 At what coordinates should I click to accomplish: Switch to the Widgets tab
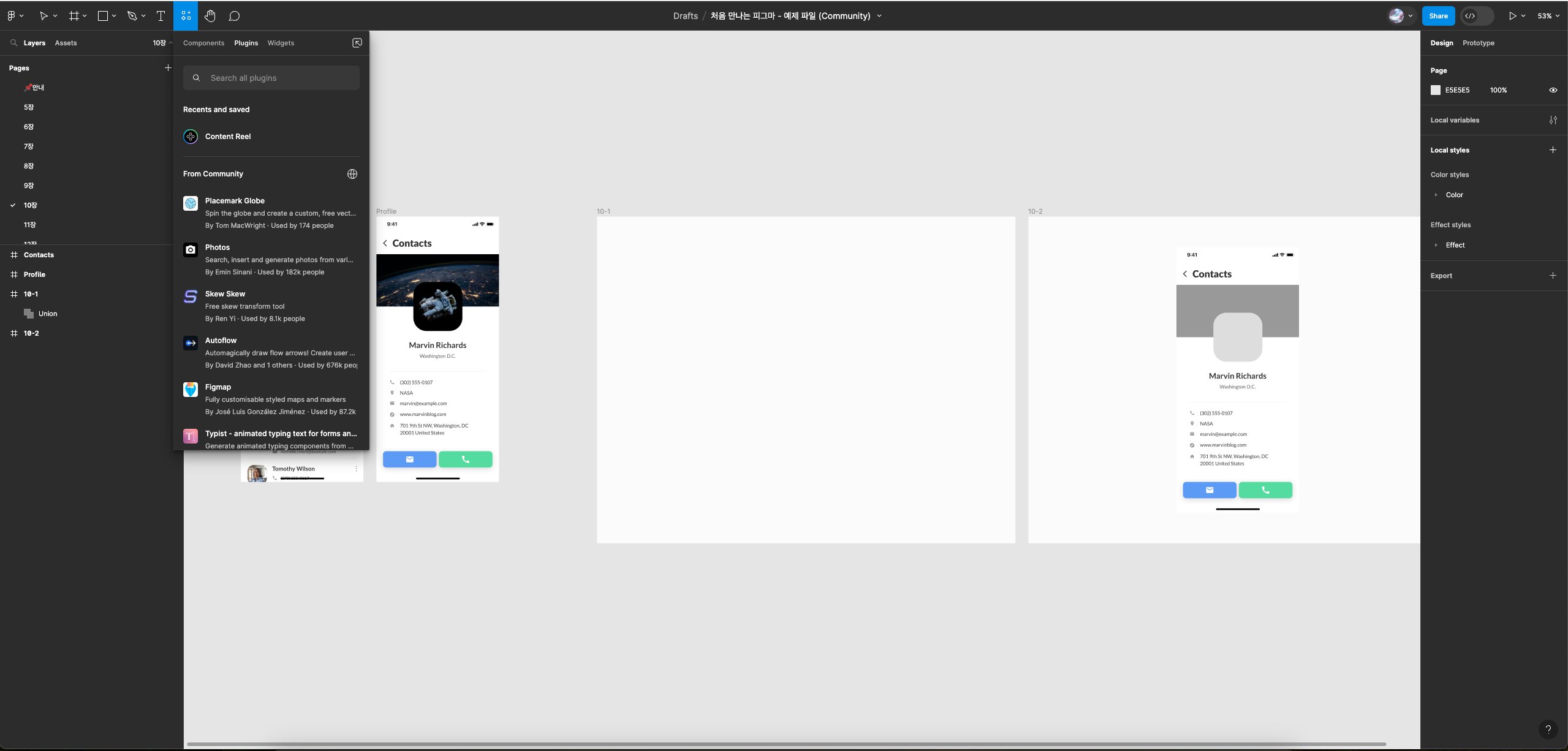[281, 43]
